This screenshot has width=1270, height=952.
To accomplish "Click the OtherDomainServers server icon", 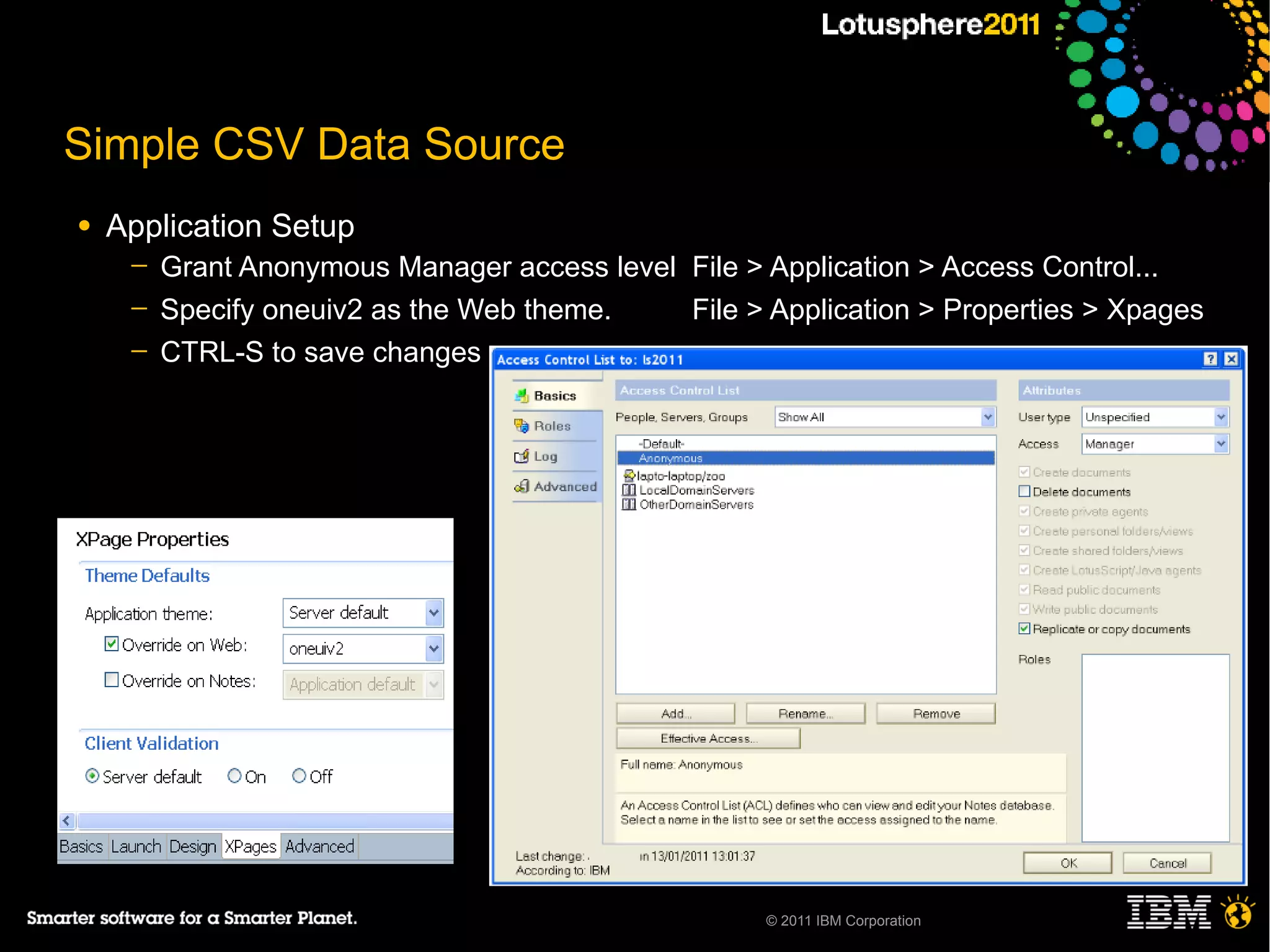I will [x=629, y=504].
